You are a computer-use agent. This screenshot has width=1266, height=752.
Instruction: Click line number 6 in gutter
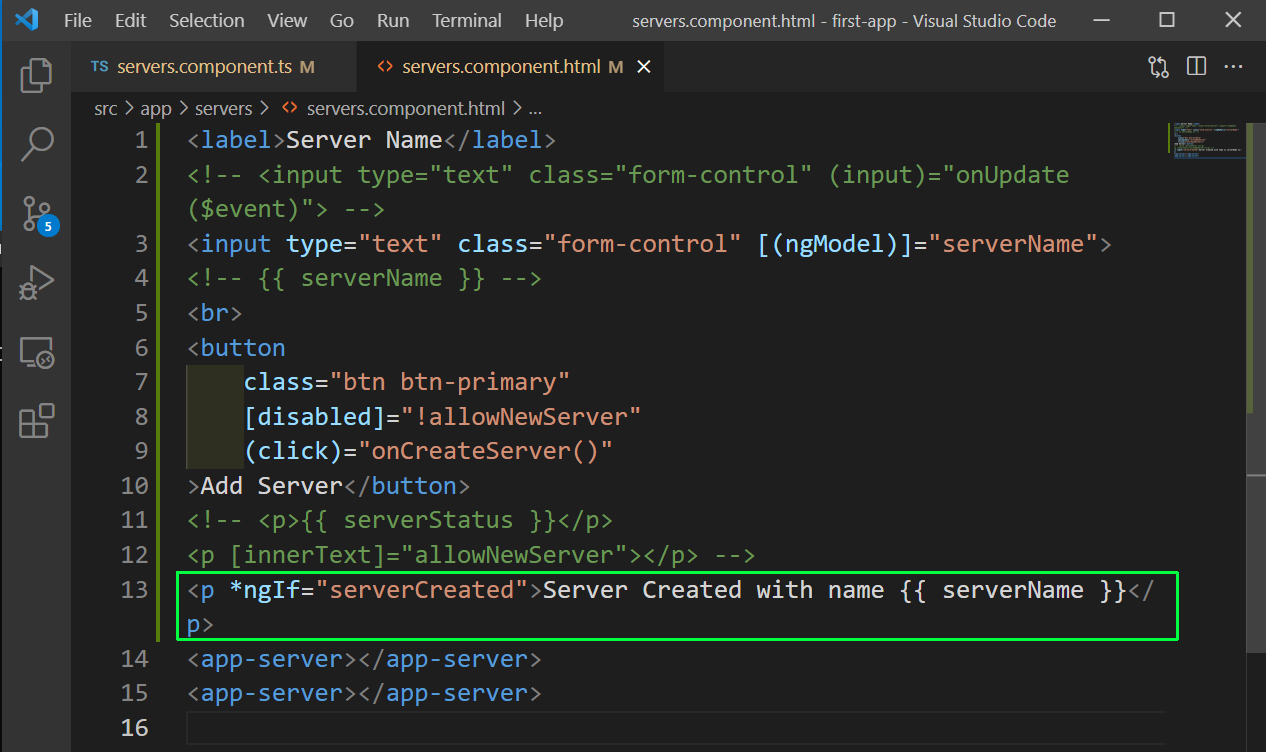coord(140,347)
